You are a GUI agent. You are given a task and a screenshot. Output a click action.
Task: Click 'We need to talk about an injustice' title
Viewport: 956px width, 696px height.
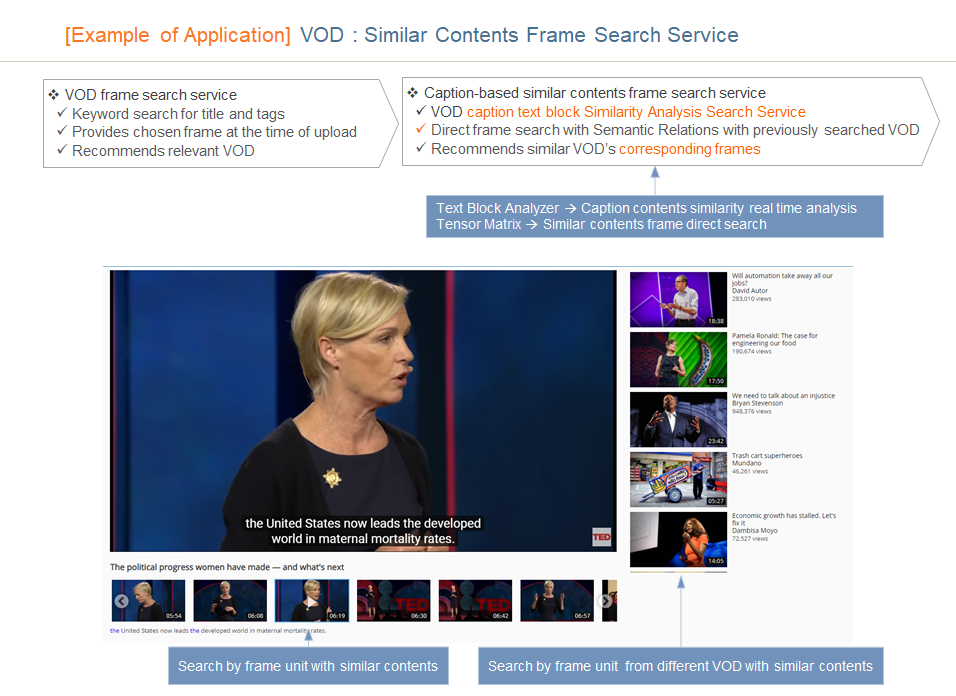(x=783, y=396)
